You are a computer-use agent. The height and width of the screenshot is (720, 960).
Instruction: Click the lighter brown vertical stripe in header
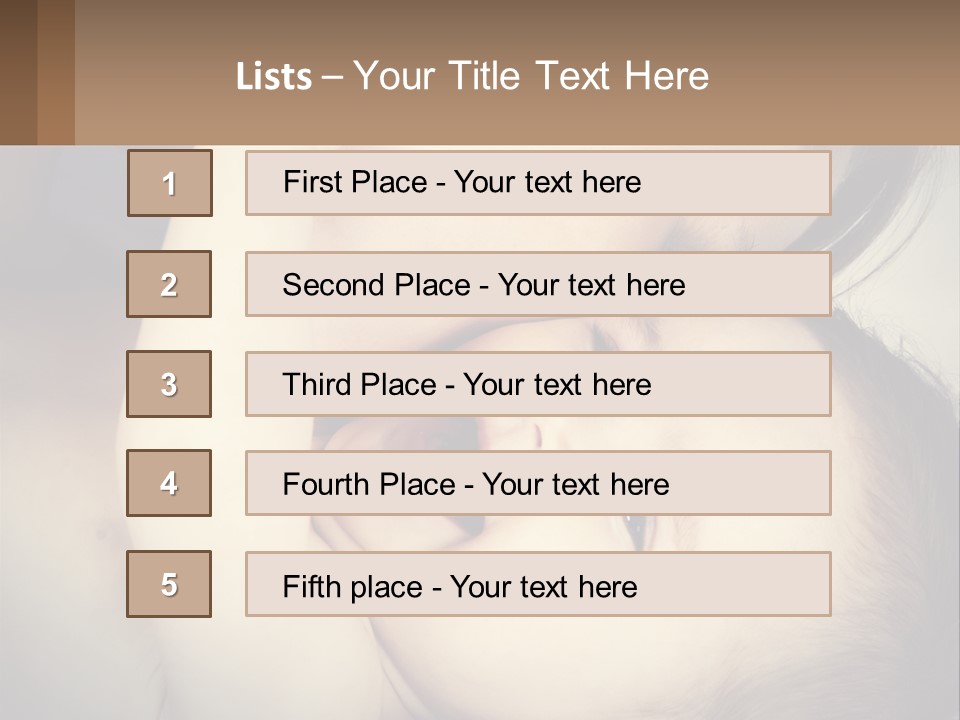coord(55,72)
